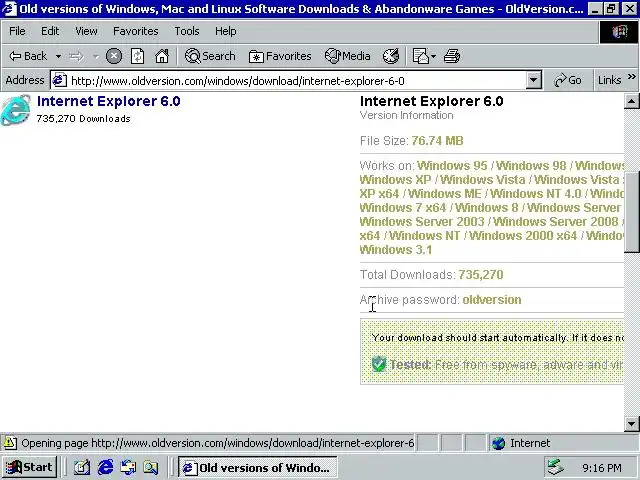640x480 pixels.
Task: Open the Search pane
Action: 210,56
